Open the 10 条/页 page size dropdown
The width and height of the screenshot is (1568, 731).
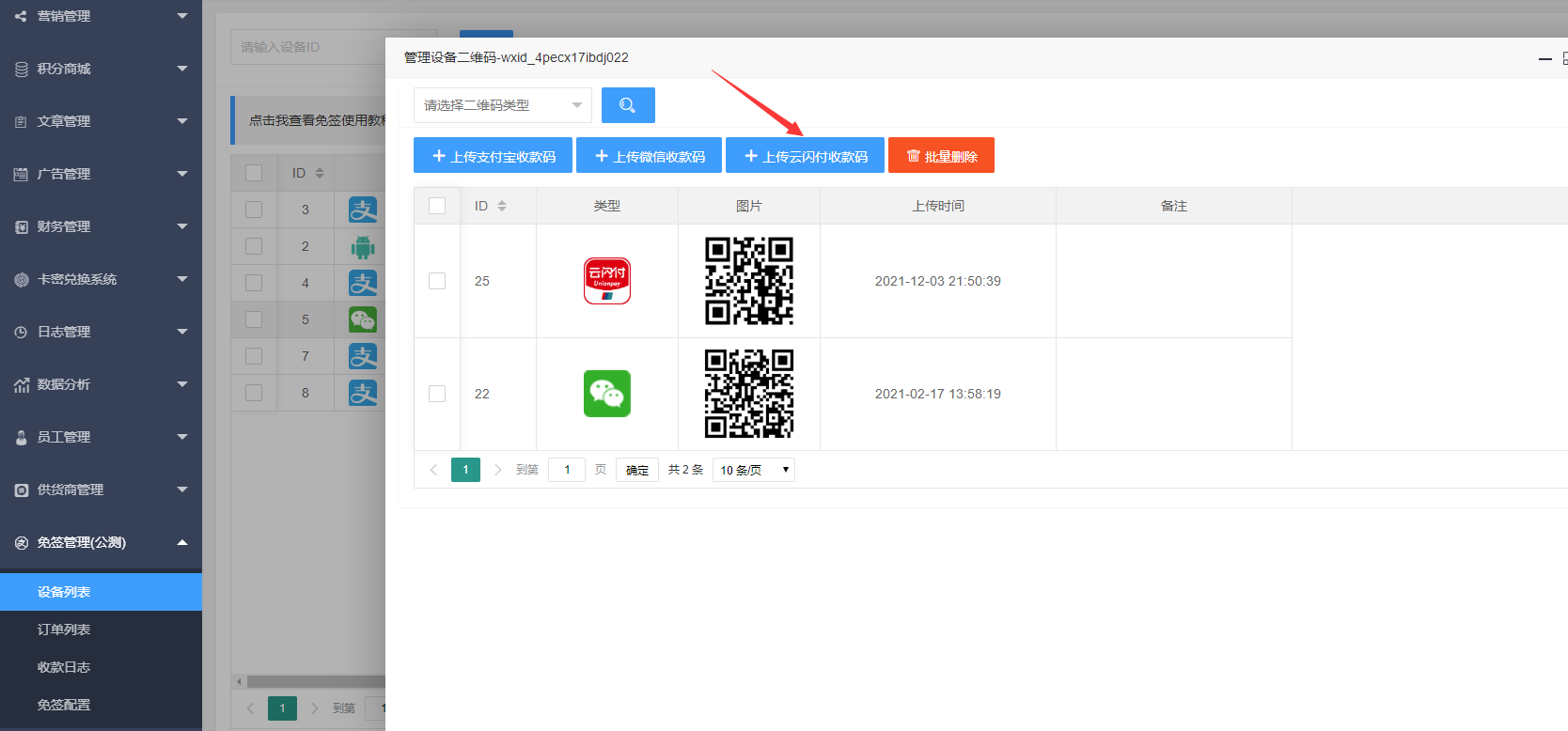754,470
